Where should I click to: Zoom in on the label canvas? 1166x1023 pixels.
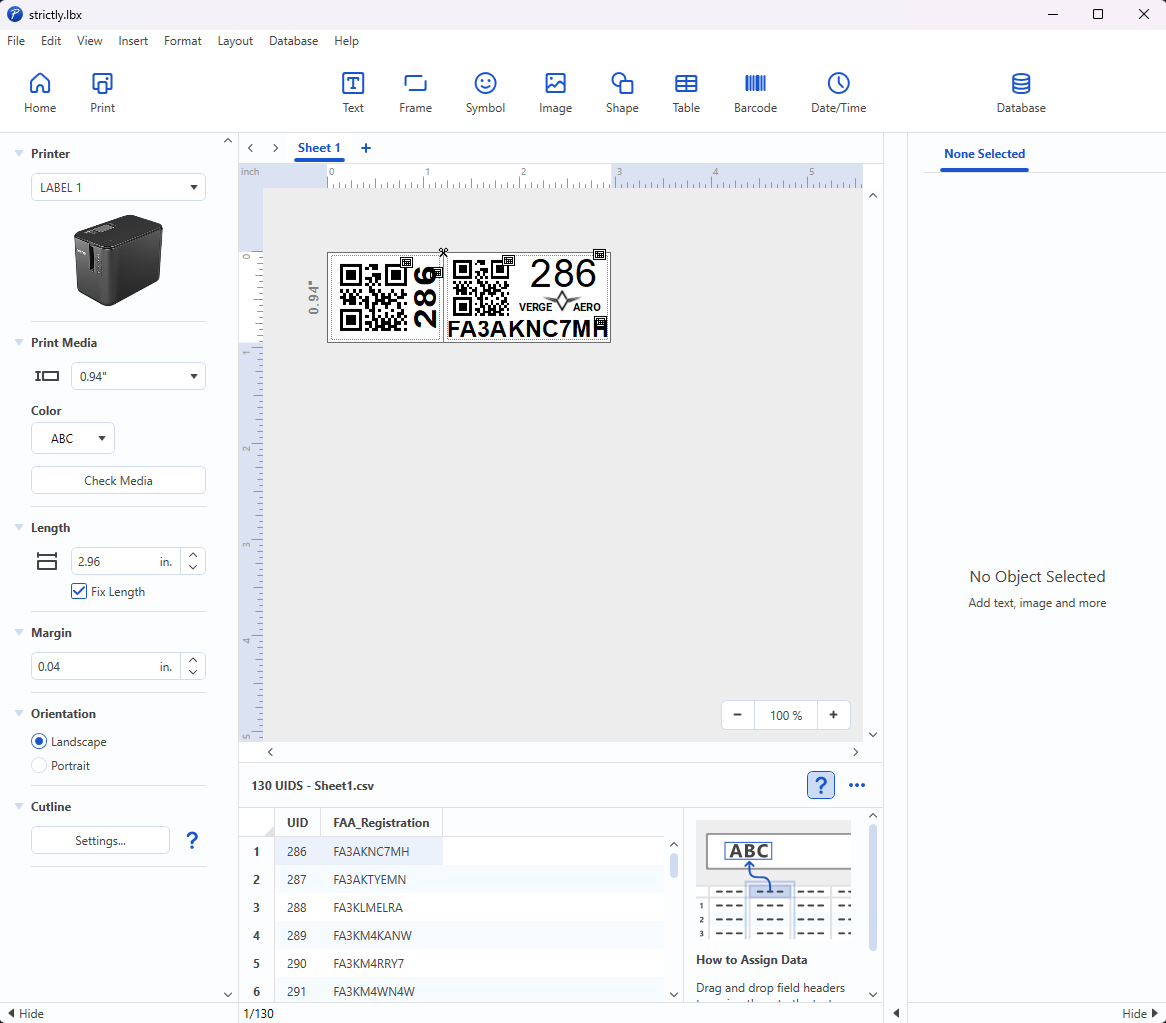[x=833, y=715]
